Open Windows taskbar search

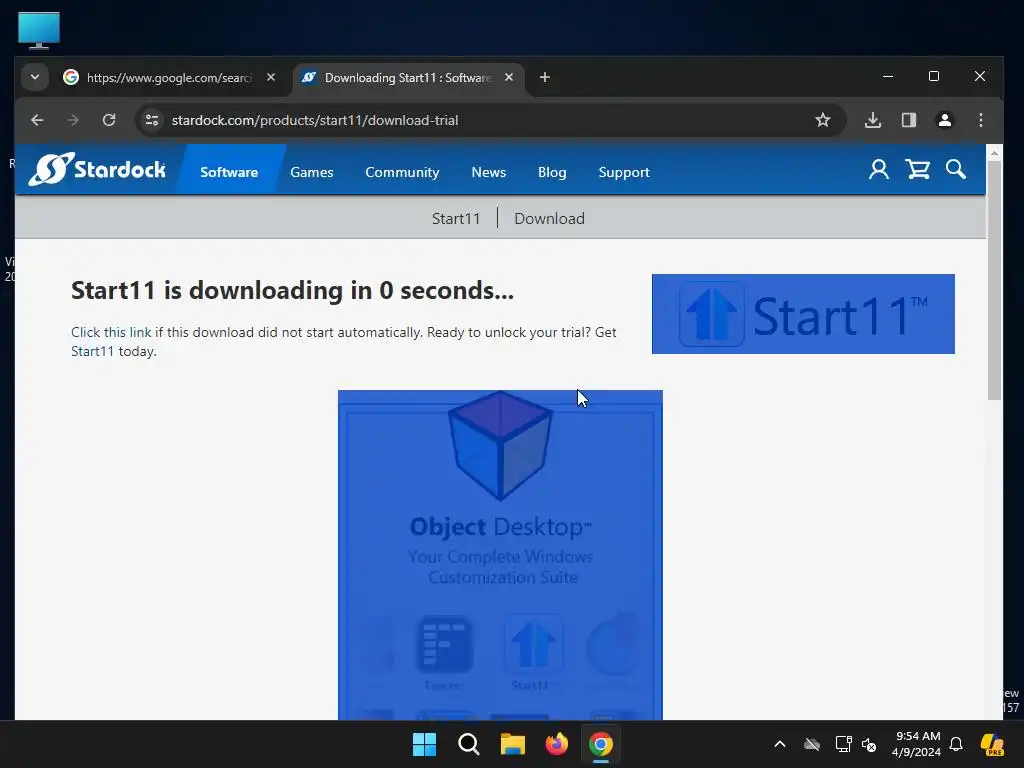click(x=469, y=744)
